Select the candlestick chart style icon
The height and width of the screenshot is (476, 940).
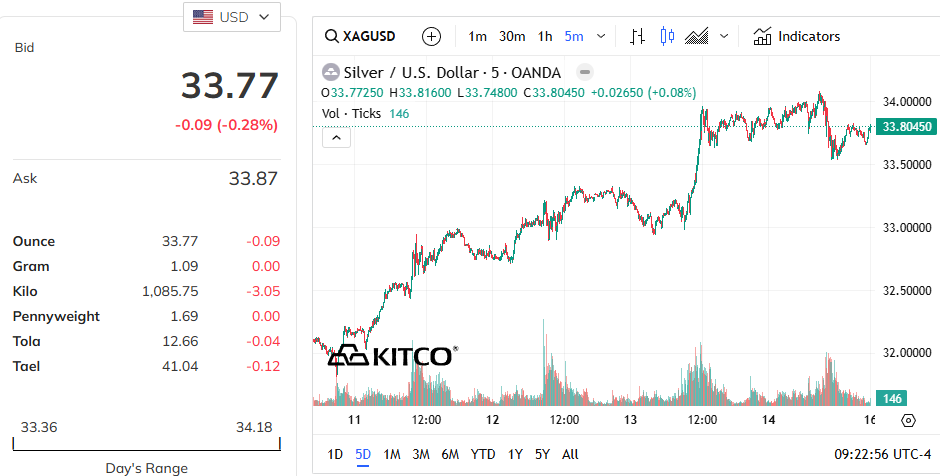[x=667, y=37]
